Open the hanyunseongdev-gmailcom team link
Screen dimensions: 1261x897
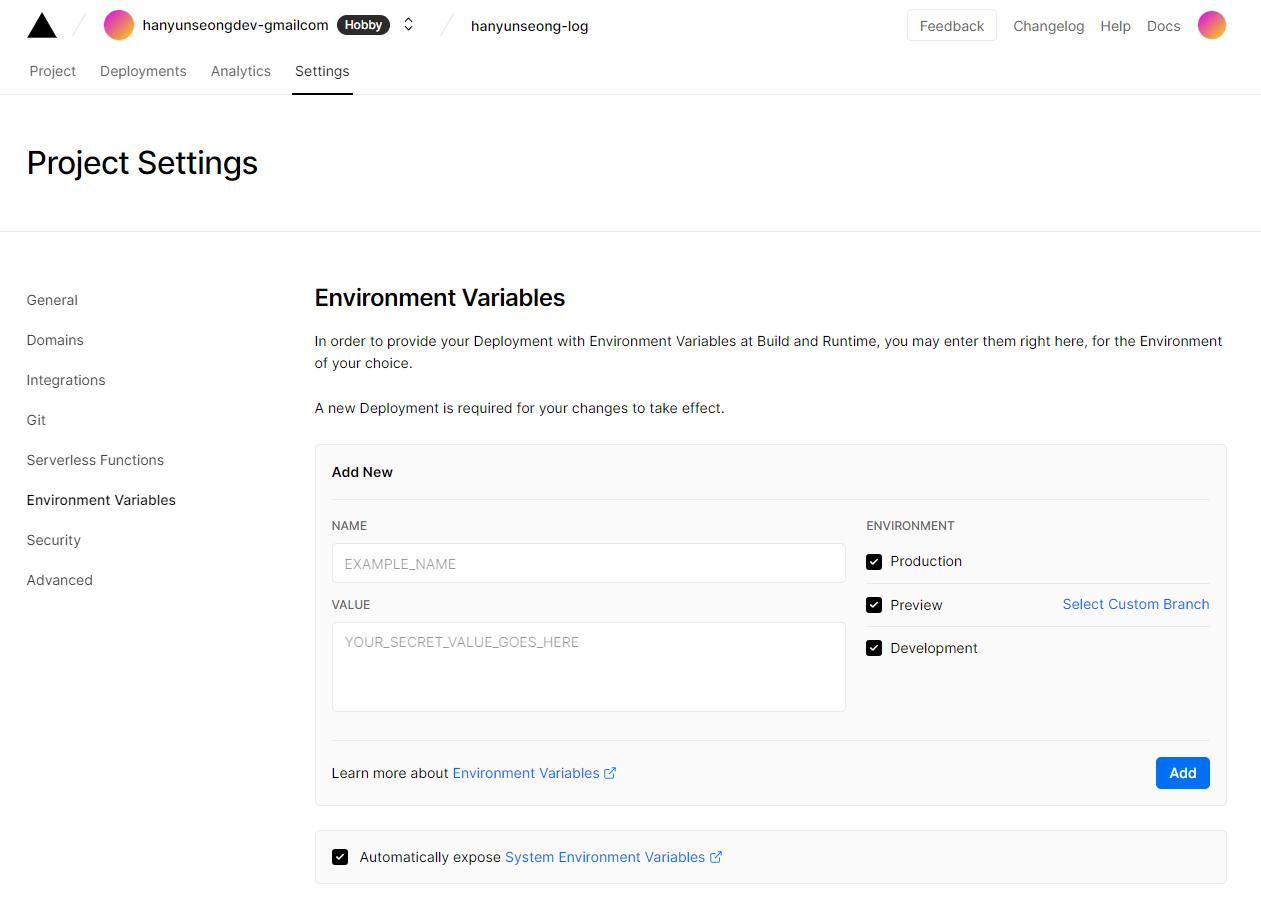pos(235,25)
